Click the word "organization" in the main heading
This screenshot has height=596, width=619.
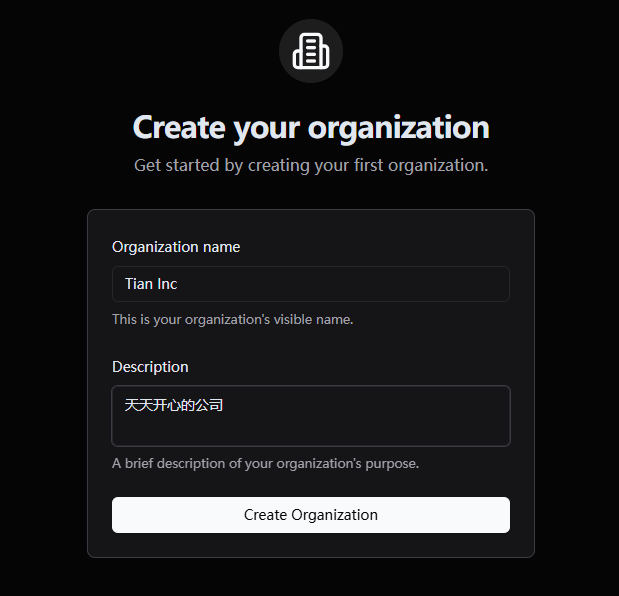point(399,129)
